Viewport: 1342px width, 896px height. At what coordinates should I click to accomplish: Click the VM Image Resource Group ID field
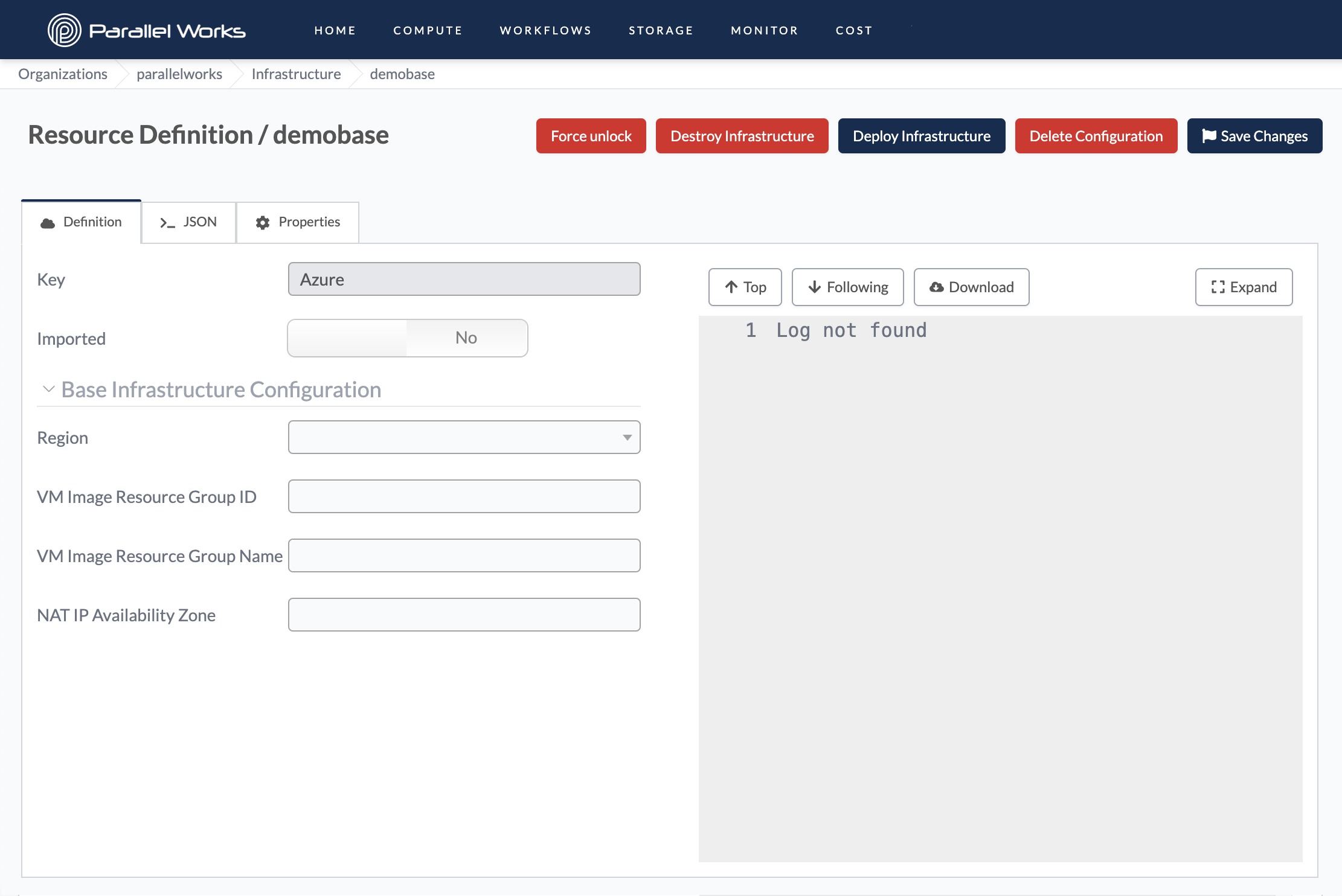point(464,496)
